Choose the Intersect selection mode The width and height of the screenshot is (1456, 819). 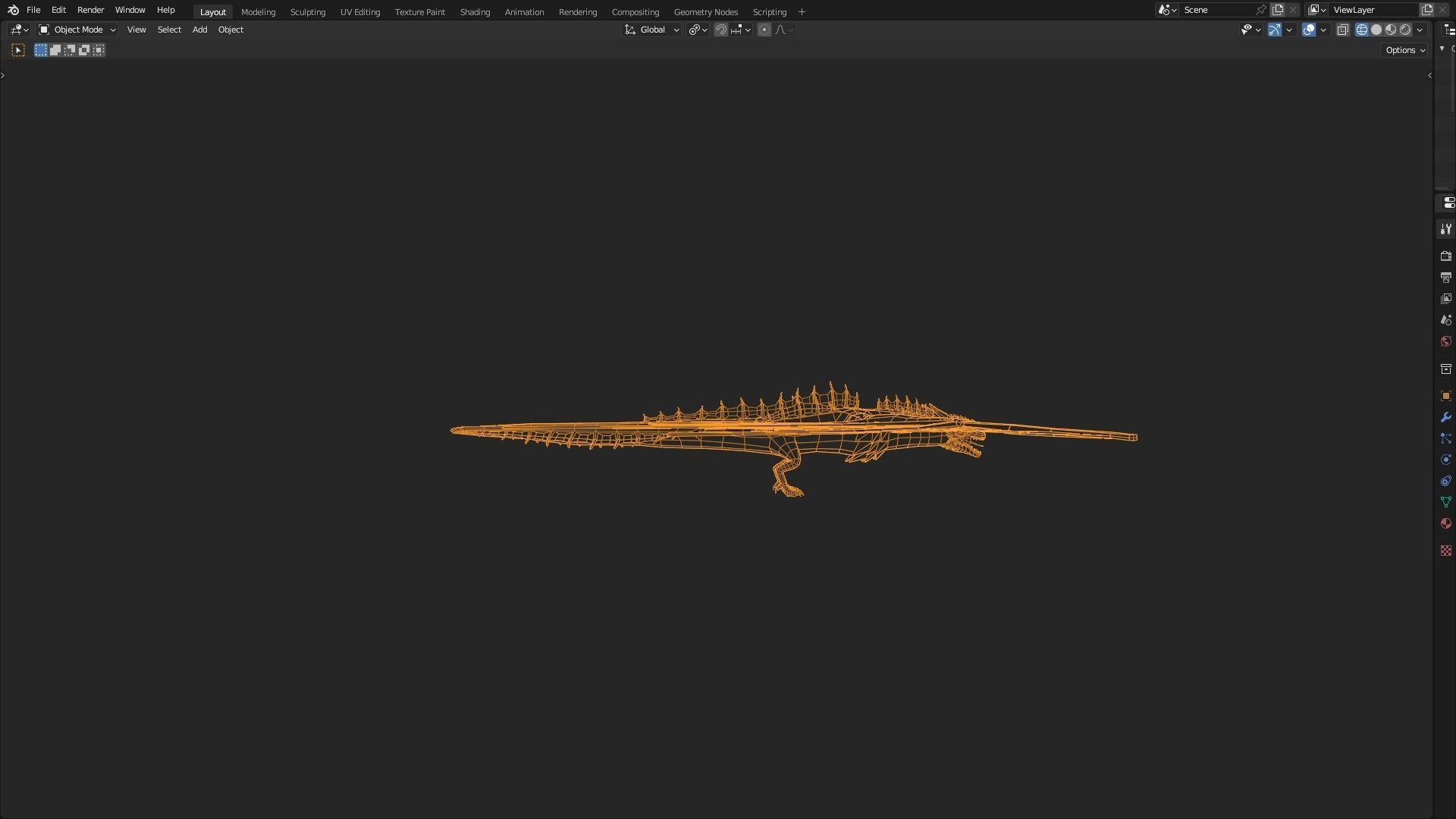pos(99,50)
